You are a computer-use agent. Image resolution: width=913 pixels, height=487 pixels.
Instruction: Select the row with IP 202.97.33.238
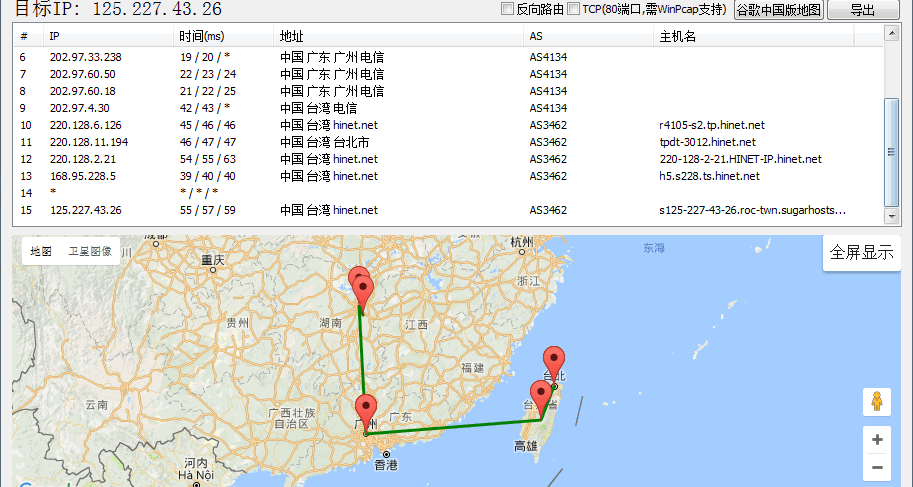click(448, 57)
